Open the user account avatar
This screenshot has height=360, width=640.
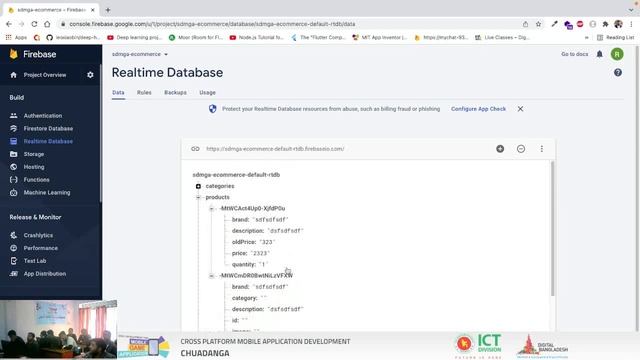[617, 54]
